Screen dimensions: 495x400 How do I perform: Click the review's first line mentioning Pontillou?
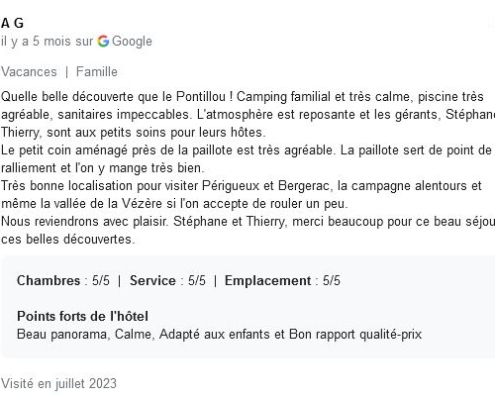click(x=242, y=97)
